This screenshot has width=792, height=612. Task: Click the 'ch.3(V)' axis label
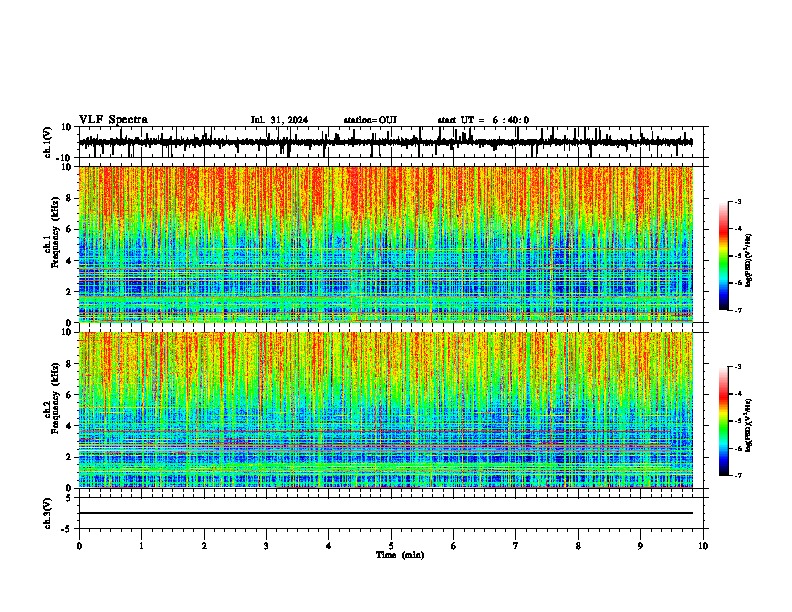pyautogui.click(x=48, y=513)
